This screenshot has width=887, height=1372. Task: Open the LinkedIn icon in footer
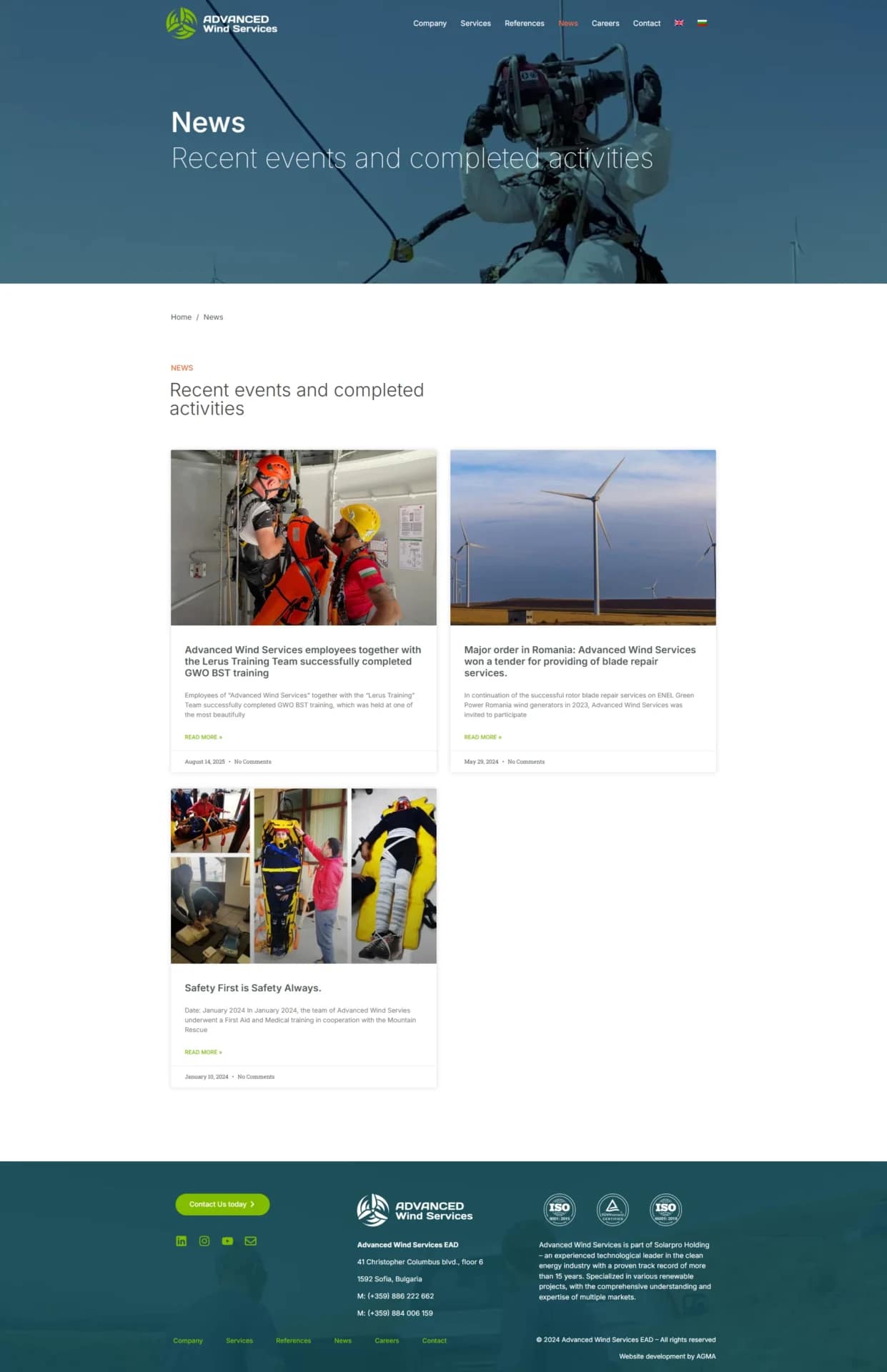(x=182, y=1241)
